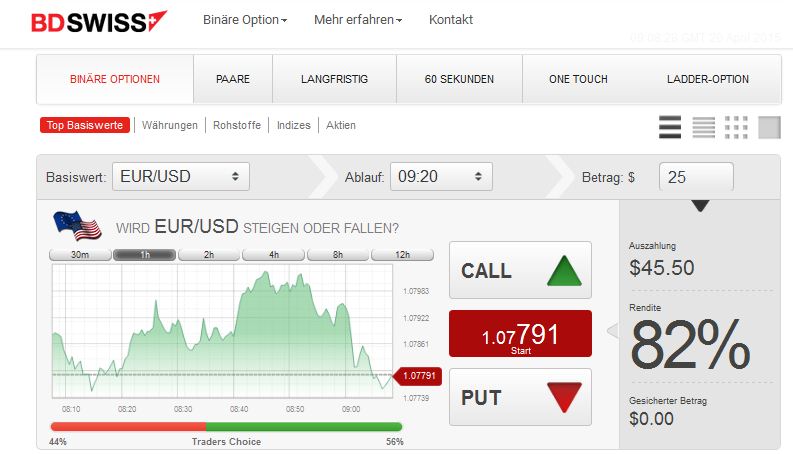Image resolution: width=793 pixels, height=454 pixels.
Task: Click the Betrag amount input field
Action: 696,176
